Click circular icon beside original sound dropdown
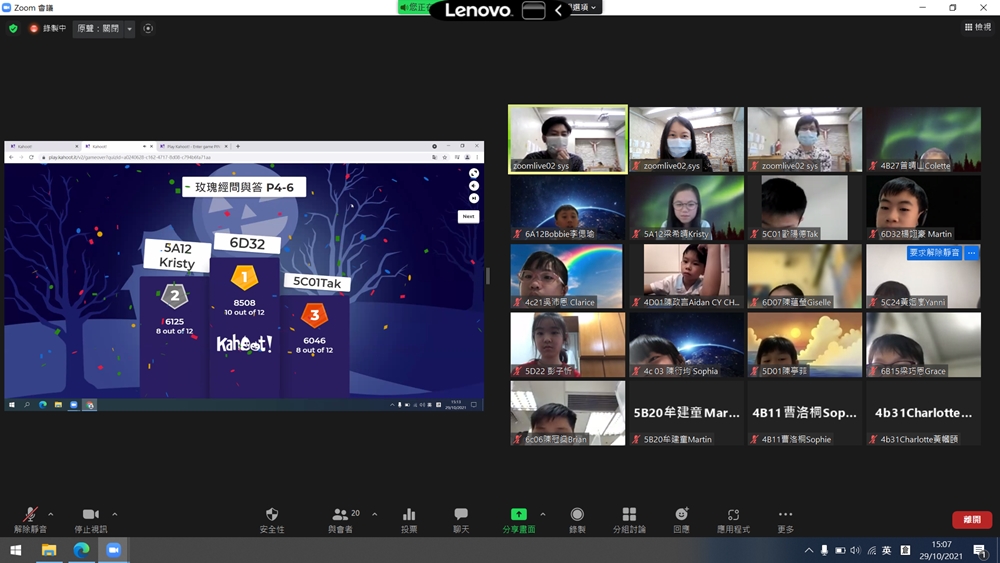 (148, 29)
